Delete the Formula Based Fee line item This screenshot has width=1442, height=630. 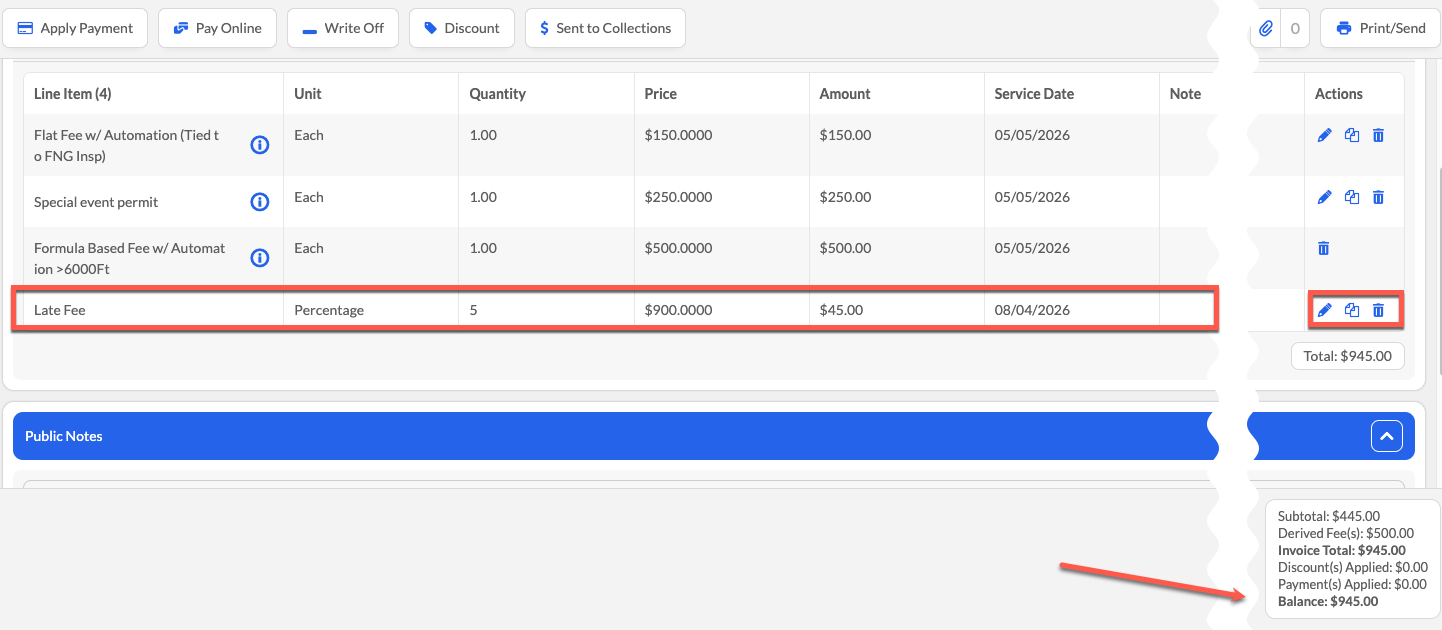pyautogui.click(x=1324, y=248)
